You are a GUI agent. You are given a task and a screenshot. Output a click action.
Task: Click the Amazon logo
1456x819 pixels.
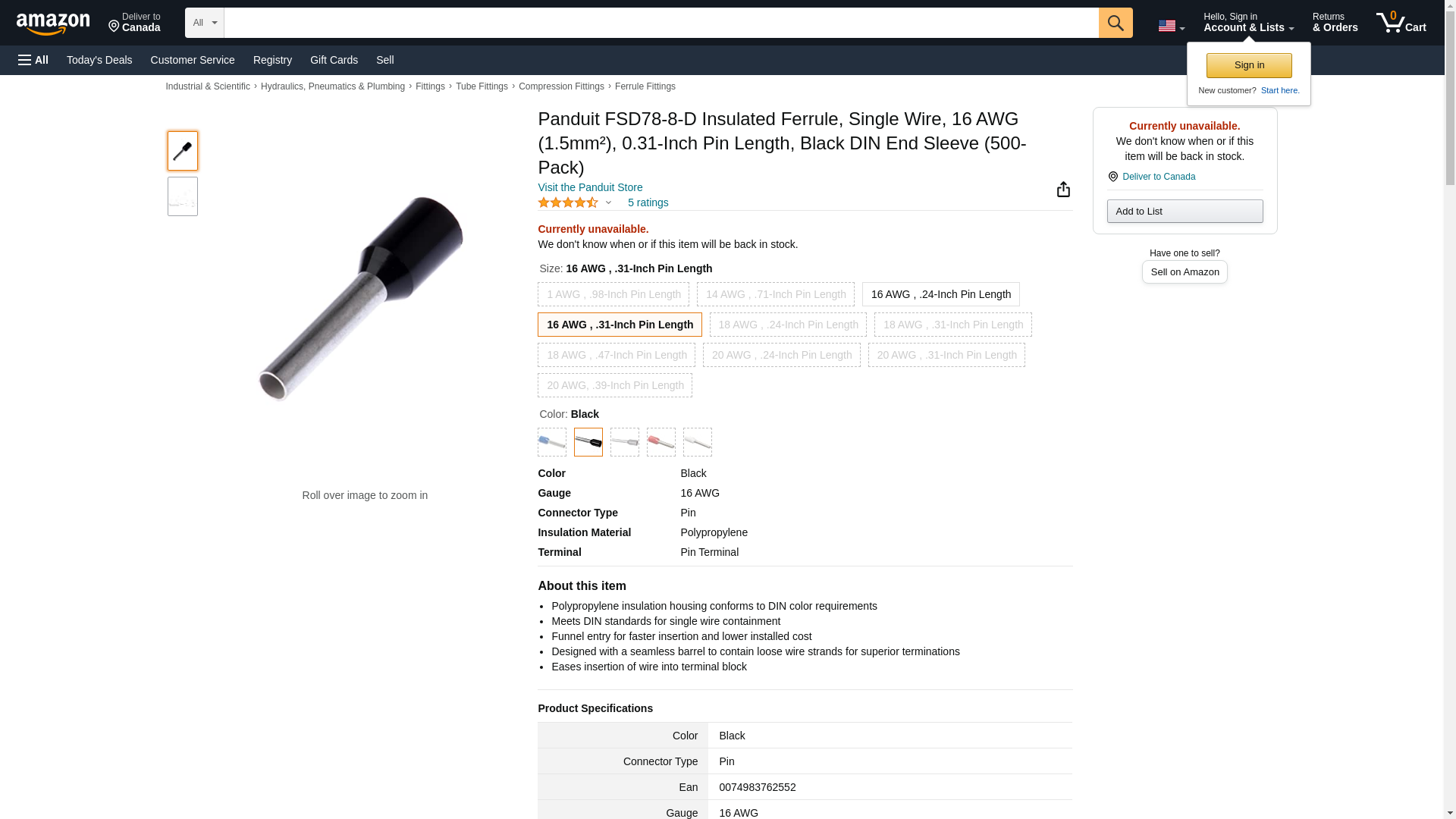point(53,24)
